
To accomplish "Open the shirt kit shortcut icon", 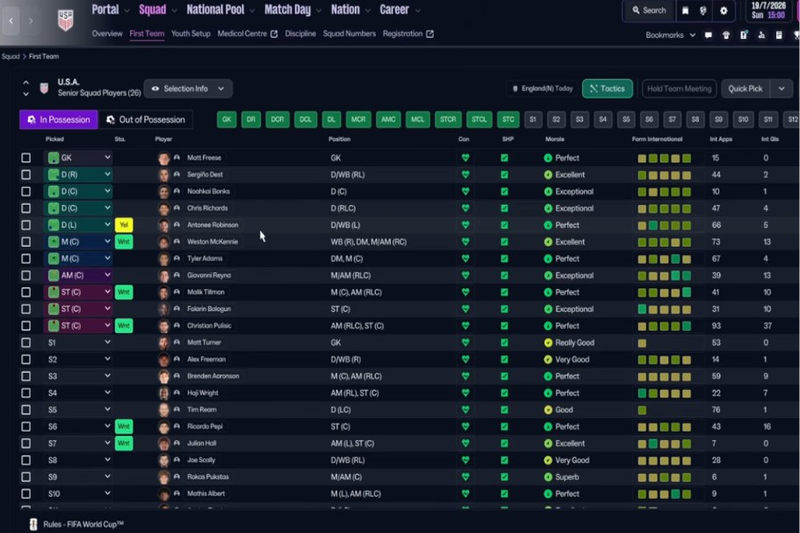I will (x=726, y=35).
